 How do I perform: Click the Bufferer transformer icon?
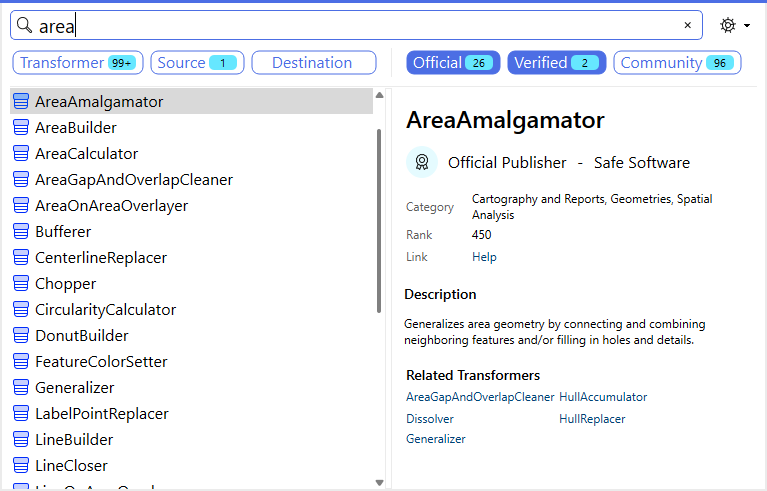pyautogui.click(x=21, y=232)
